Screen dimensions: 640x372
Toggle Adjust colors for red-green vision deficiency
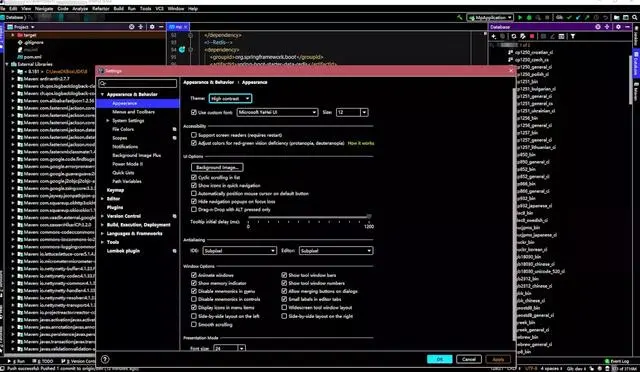194,143
